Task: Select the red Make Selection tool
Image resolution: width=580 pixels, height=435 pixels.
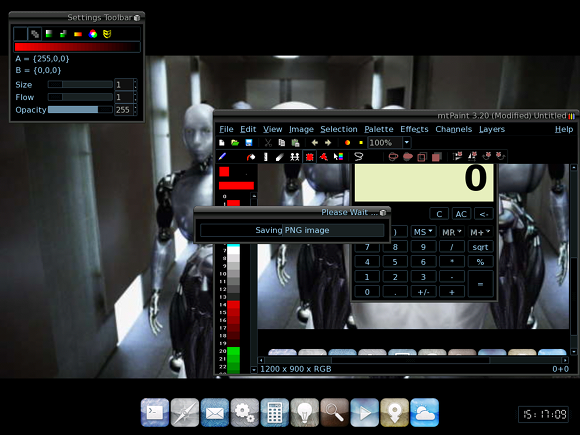Action: tap(309, 157)
